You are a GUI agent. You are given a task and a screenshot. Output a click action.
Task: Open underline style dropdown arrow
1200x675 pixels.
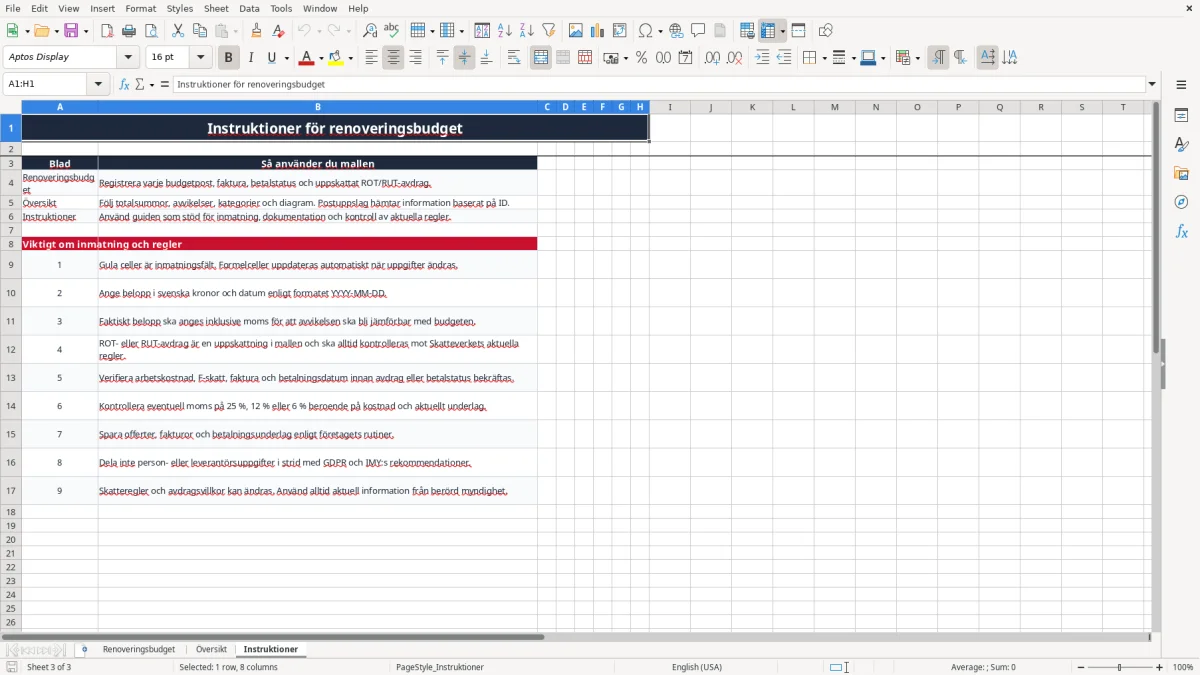(x=286, y=58)
